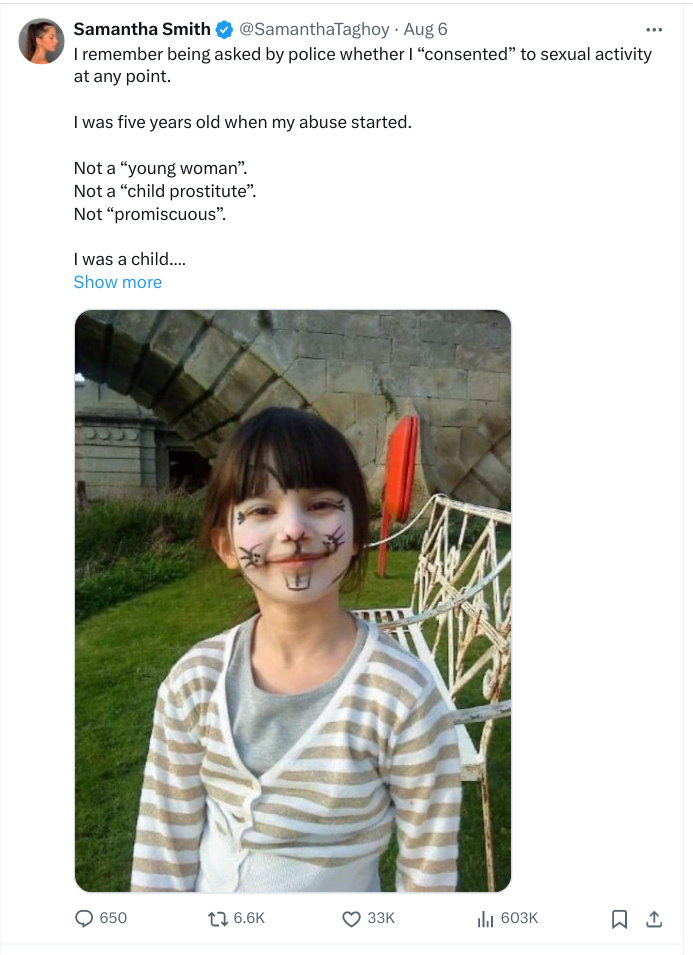Click the tweet's first line of text

[x=362, y=54]
